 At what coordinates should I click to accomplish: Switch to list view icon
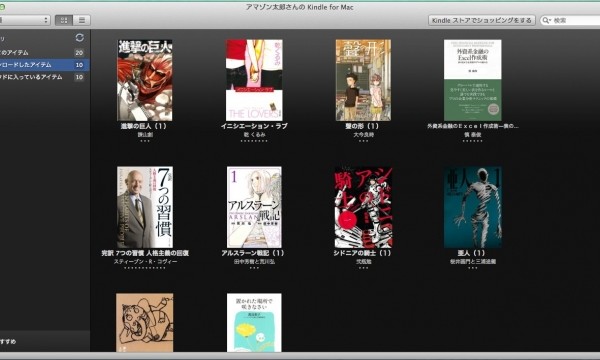tap(82, 20)
